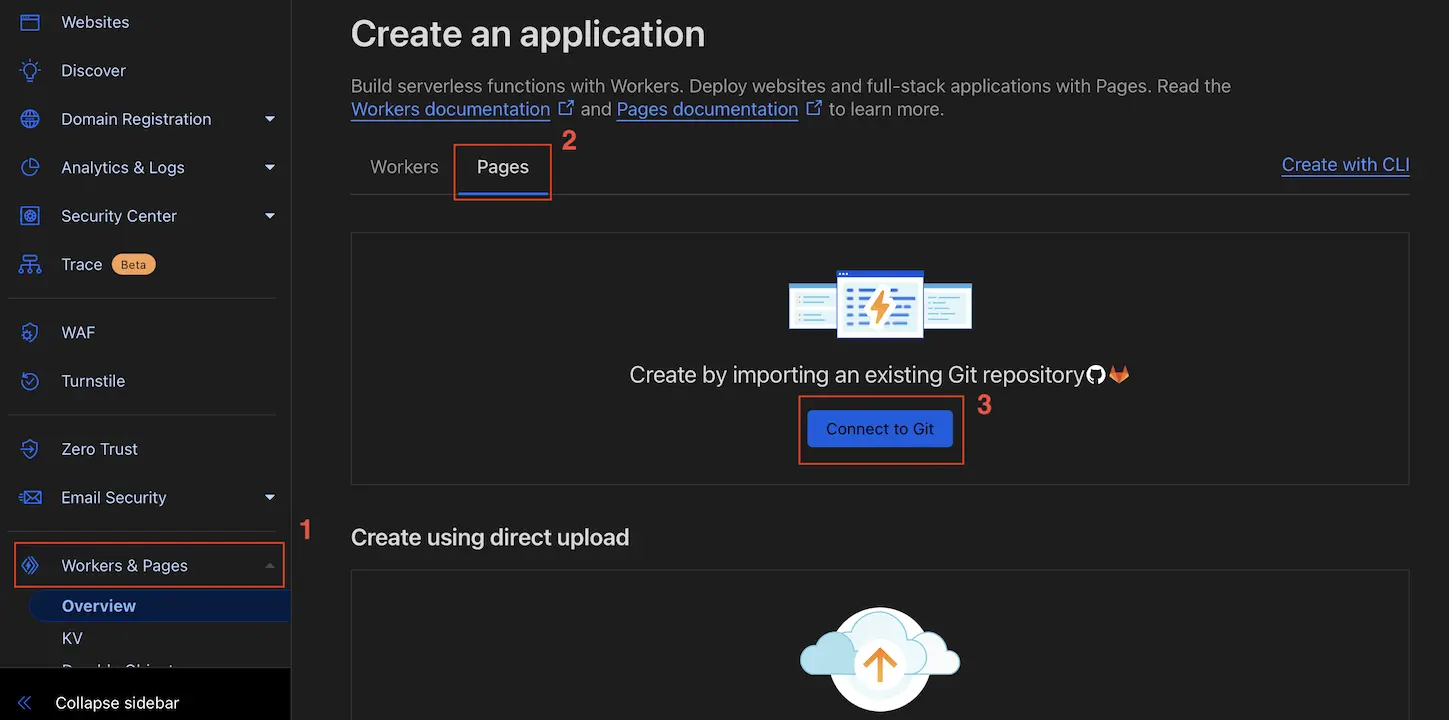This screenshot has height=720, width=1449.
Task: Click the Workers & Pages label
Action: coord(124,566)
